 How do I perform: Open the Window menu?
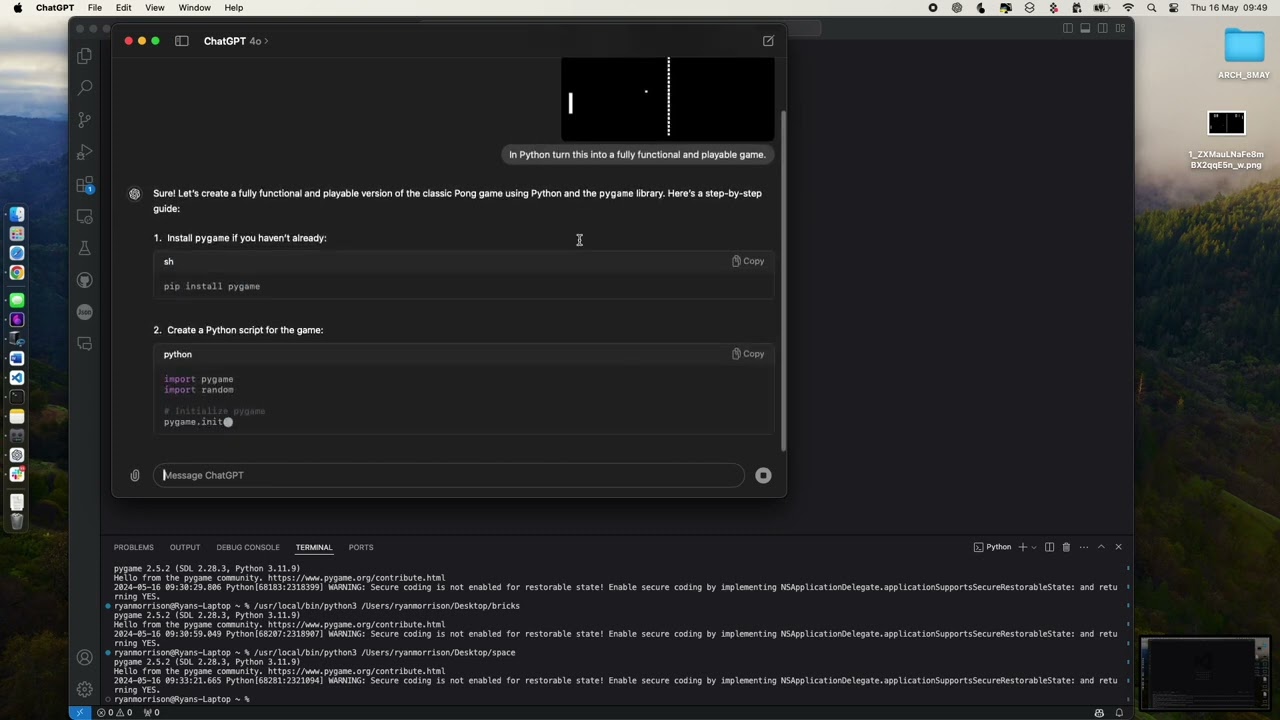click(x=195, y=8)
